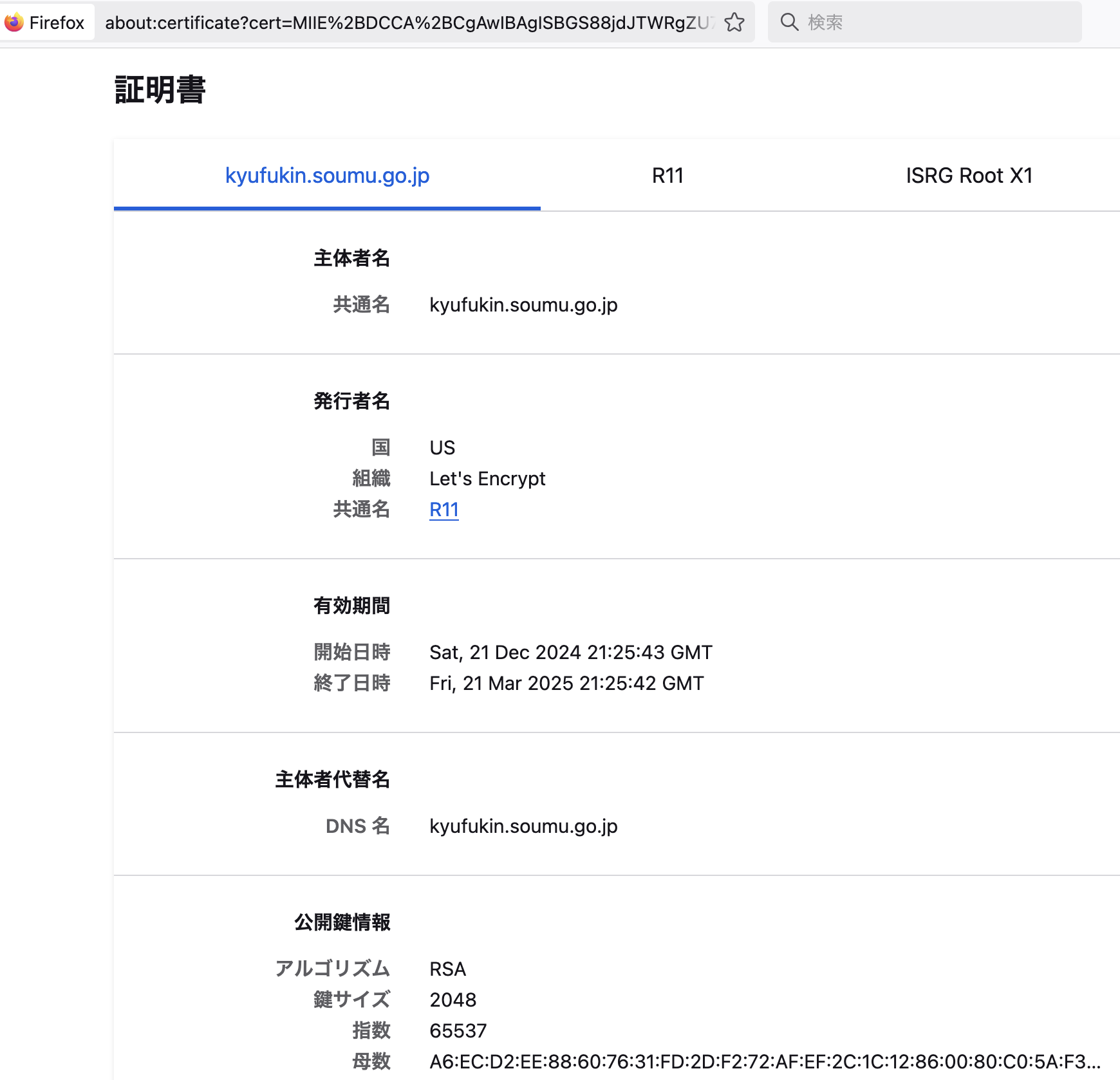Image resolution: width=1120 pixels, height=1080 pixels.
Task: Click the Firefox logo icon in address bar
Action: tap(14, 23)
